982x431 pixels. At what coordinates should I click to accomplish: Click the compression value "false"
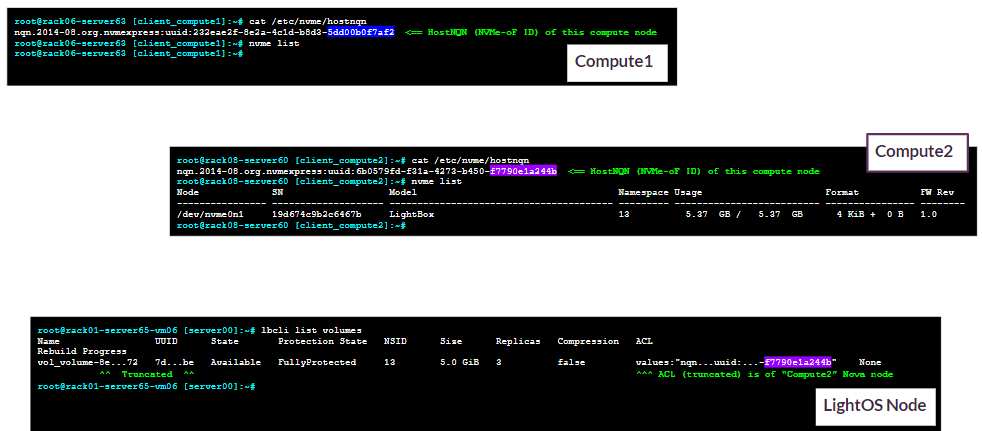tap(571, 362)
